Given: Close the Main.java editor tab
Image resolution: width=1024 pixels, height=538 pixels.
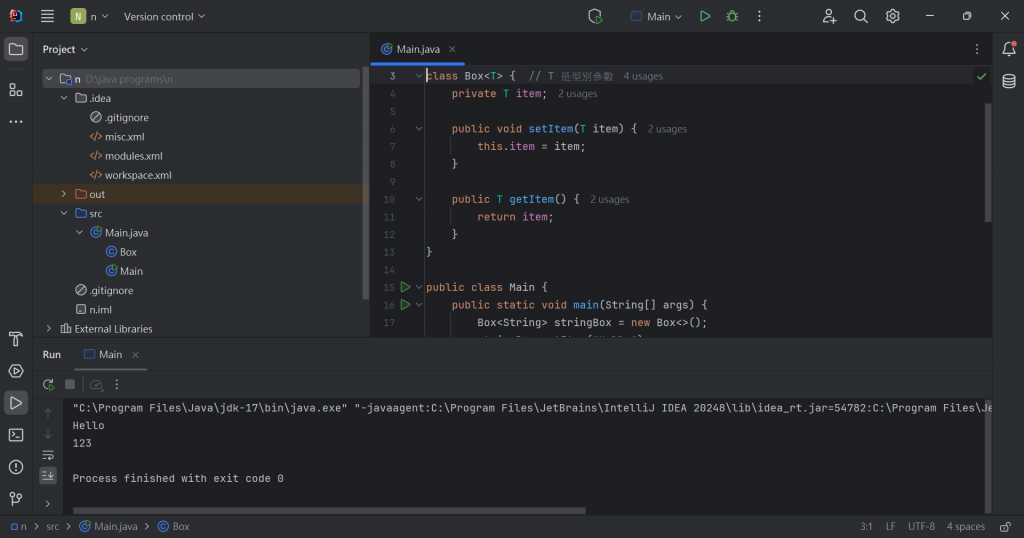Looking at the screenshot, I should (x=452, y=49).
